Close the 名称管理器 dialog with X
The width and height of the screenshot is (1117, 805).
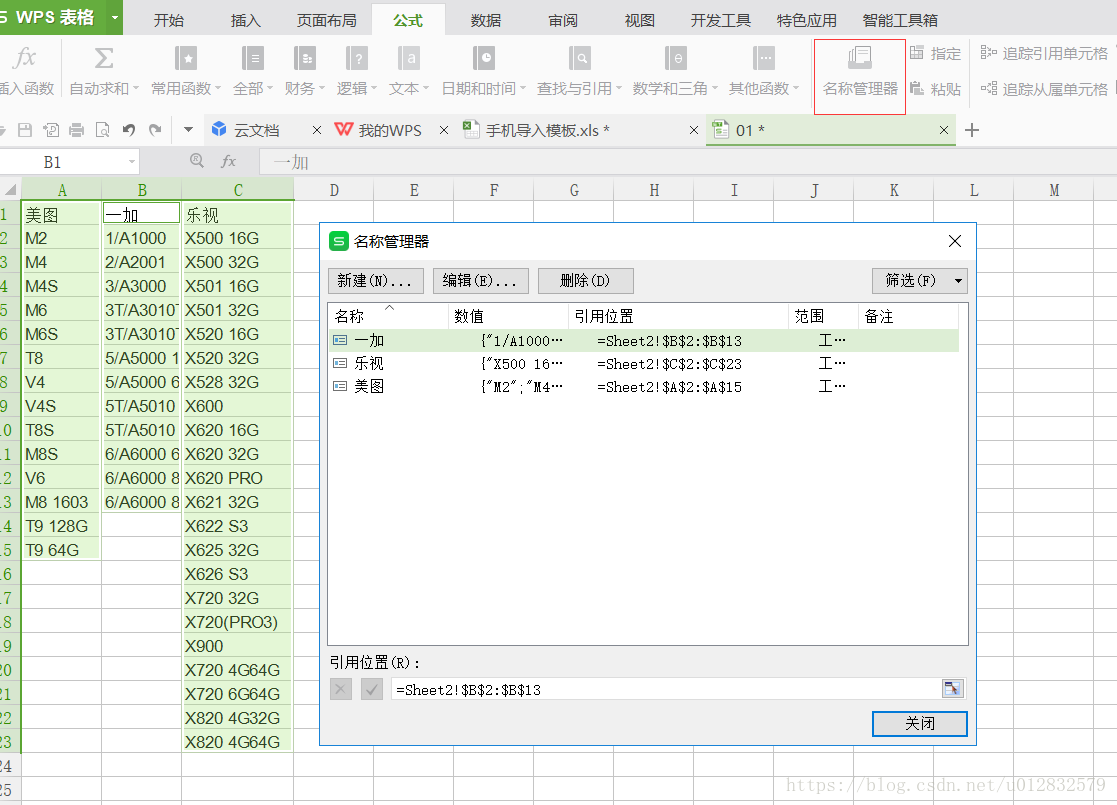pos(955,242)
